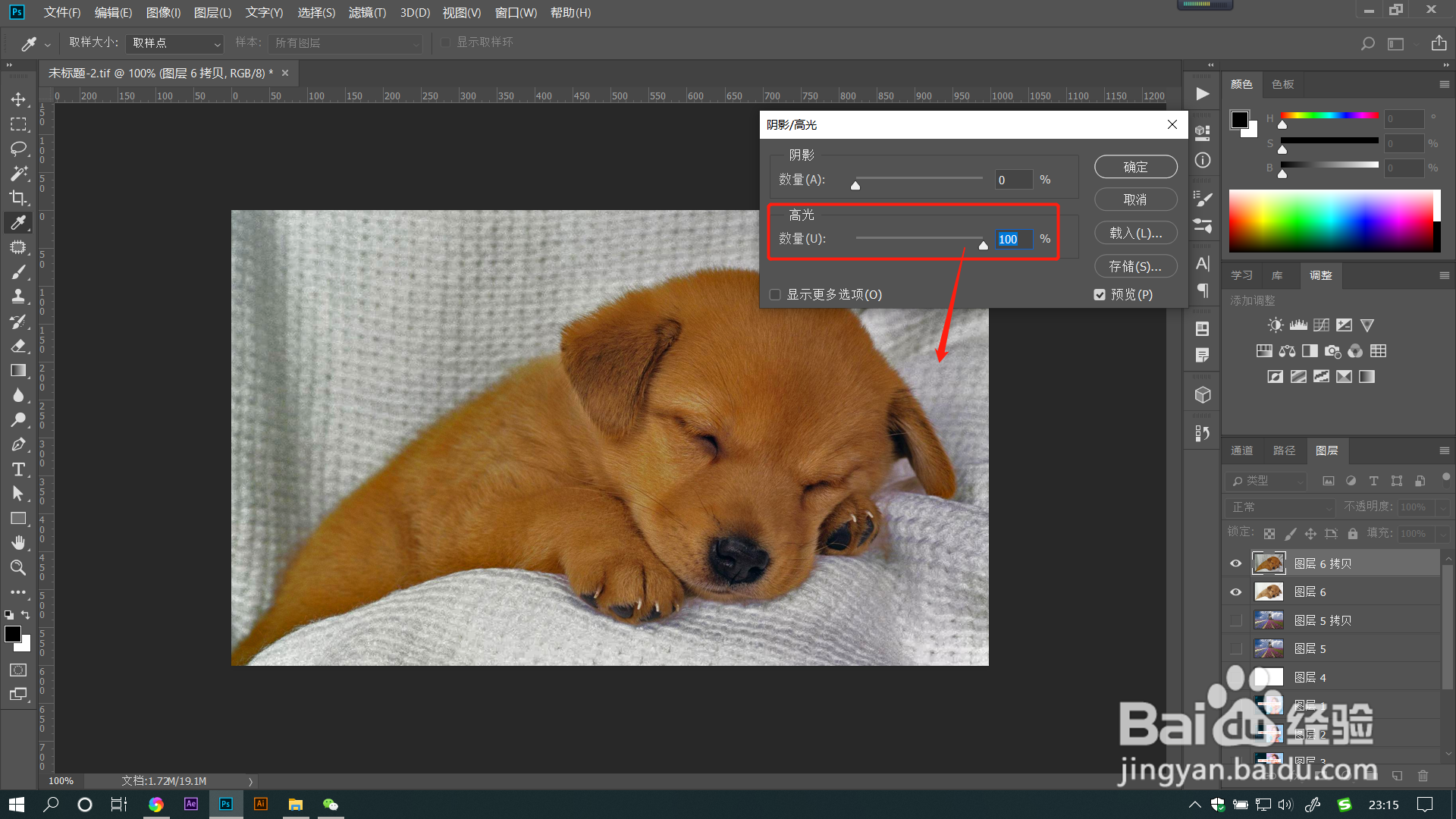Uncheck the 预览 preview checkbox
Viewport: 1456px width, 819px height.
1100,295
